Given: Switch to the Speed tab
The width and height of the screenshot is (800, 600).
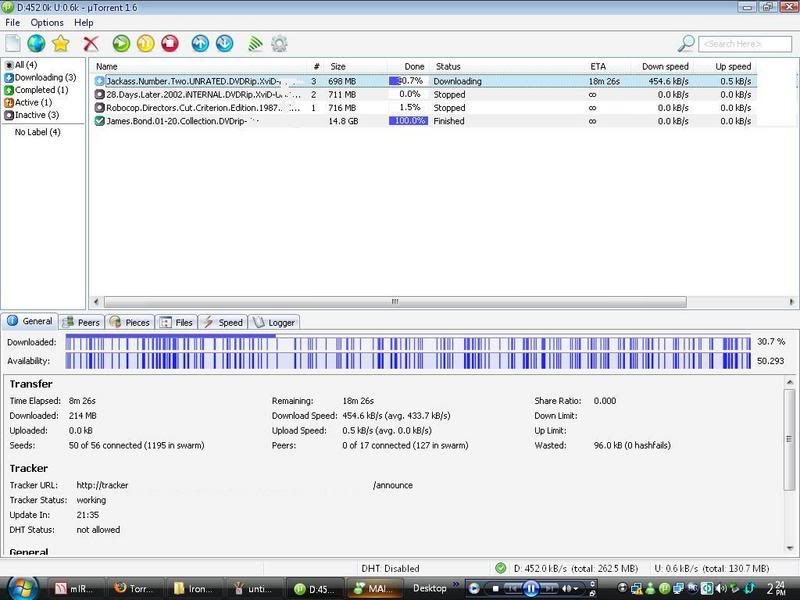Looking at the screenshot, I should pos(223,322).
